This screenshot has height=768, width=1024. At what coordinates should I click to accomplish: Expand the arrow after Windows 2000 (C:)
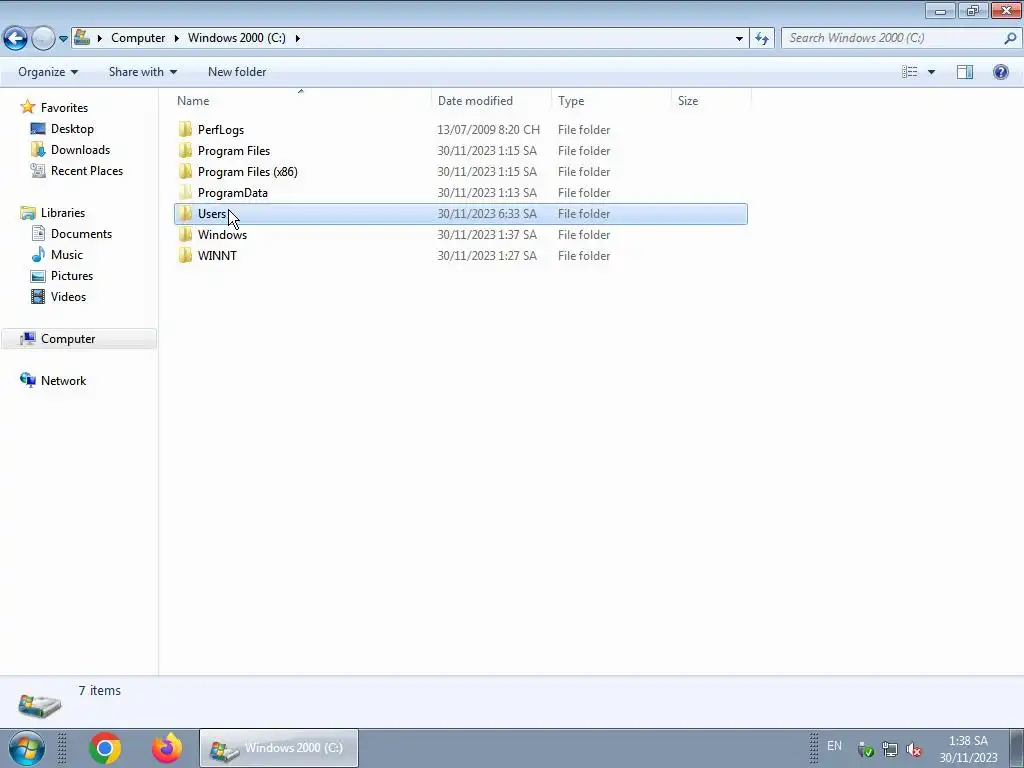pos(297,38)
